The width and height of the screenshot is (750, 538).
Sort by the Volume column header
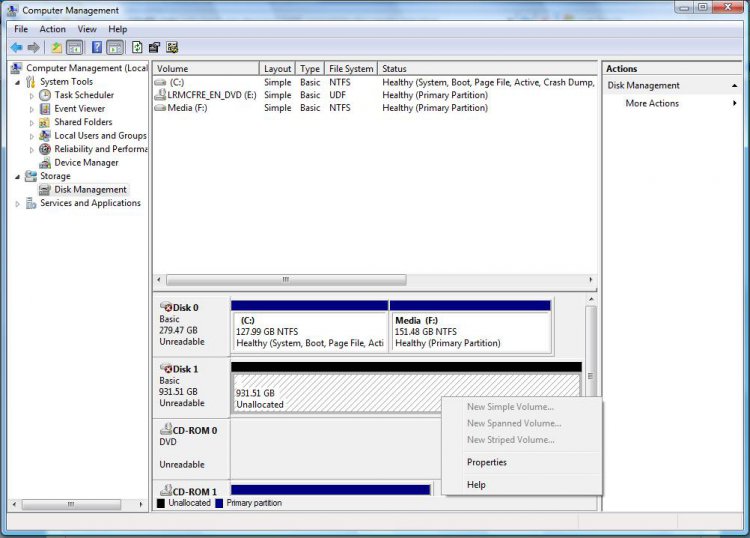coord(206,69)
